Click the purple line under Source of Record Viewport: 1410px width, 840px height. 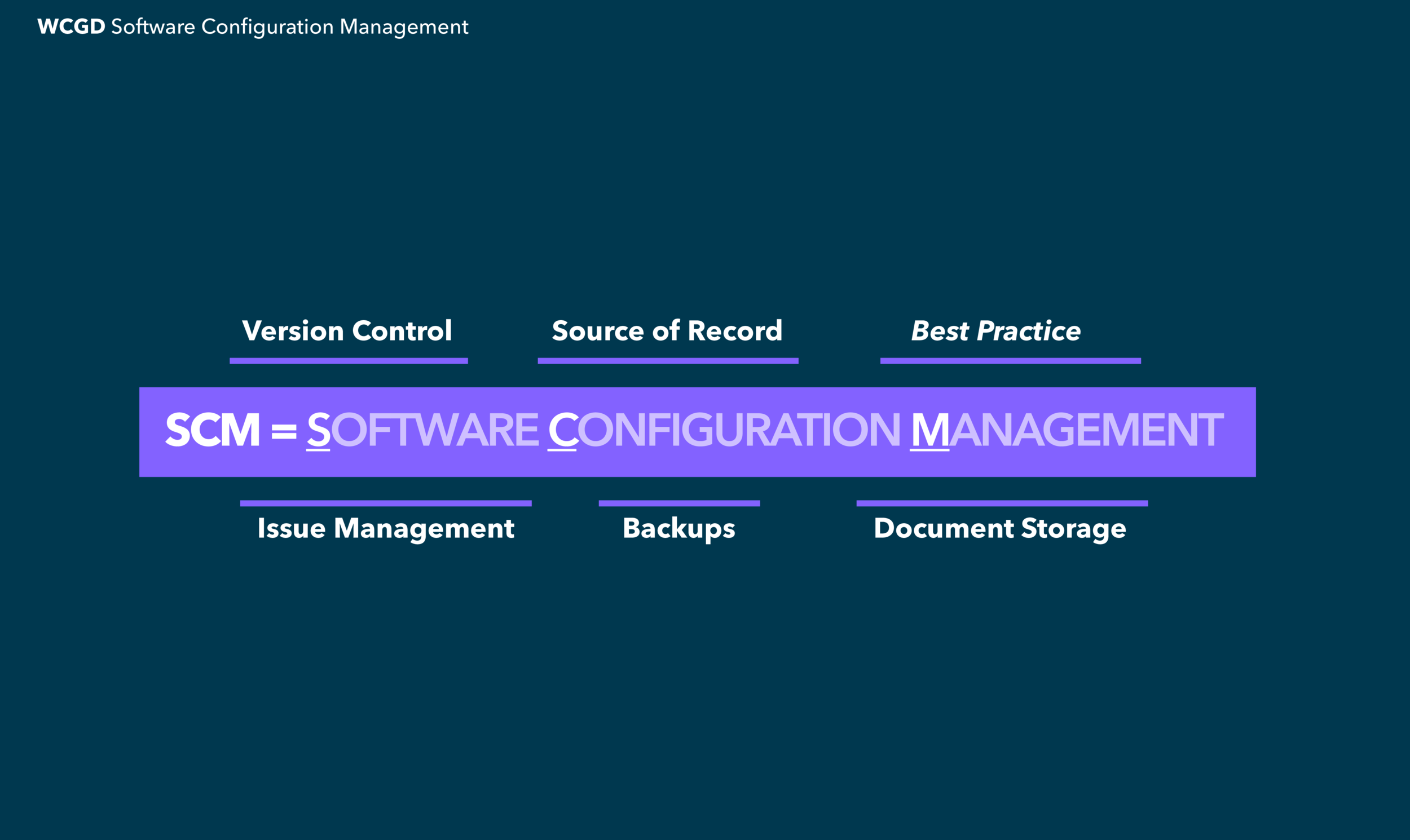[x=668, y=361]
